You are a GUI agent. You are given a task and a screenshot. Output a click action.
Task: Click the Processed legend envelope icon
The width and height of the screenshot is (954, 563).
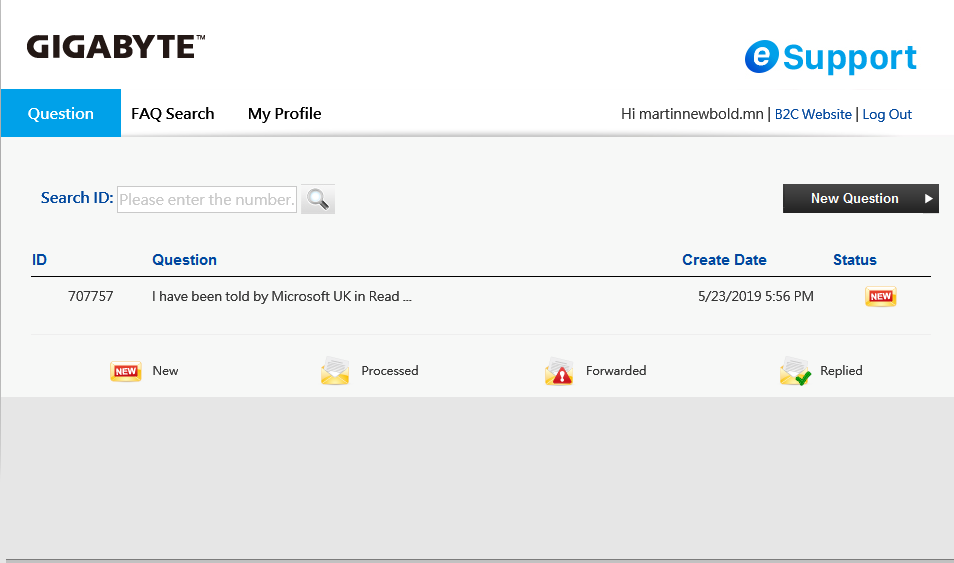pos(335,371)
